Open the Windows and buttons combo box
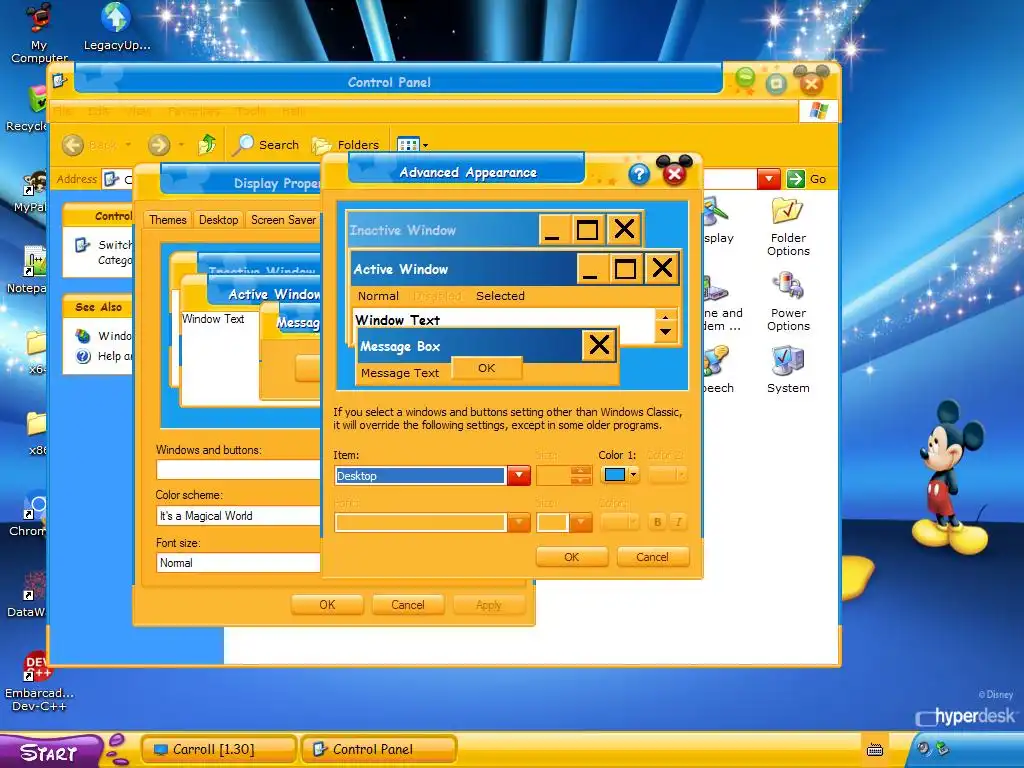1024x768 pixels. pyautogui.click(x=238, y=470)
